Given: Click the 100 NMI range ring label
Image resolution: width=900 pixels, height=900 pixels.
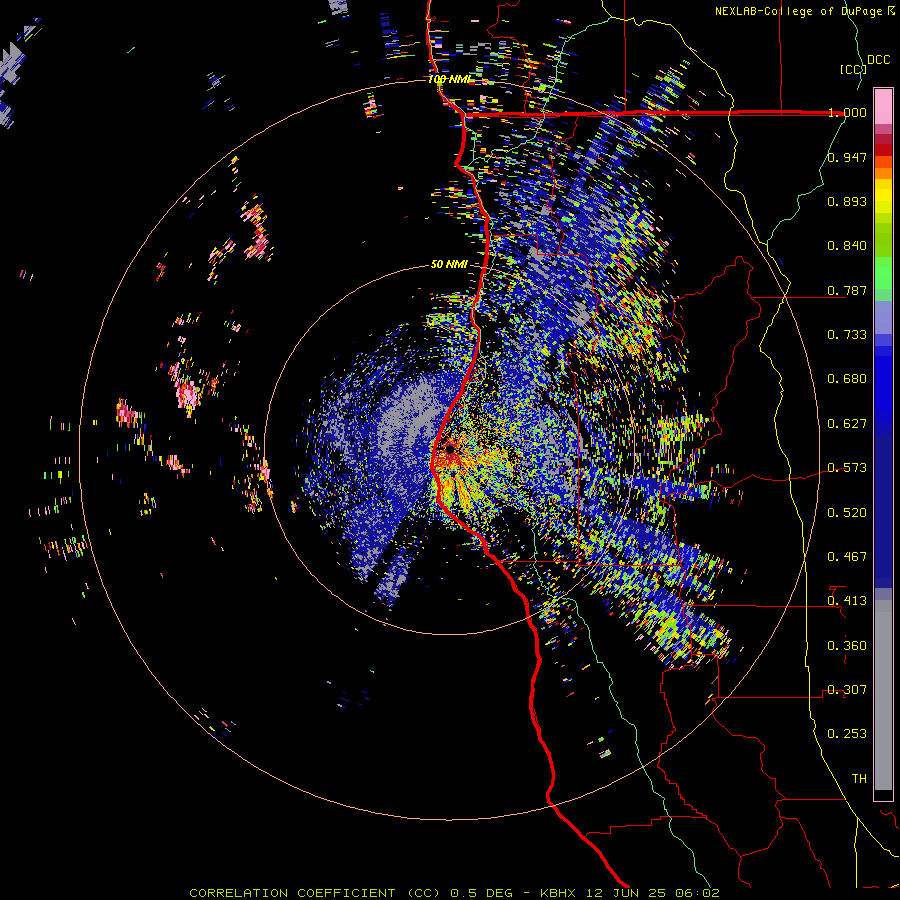Looking at the screenshot, I should click(449, 79).
